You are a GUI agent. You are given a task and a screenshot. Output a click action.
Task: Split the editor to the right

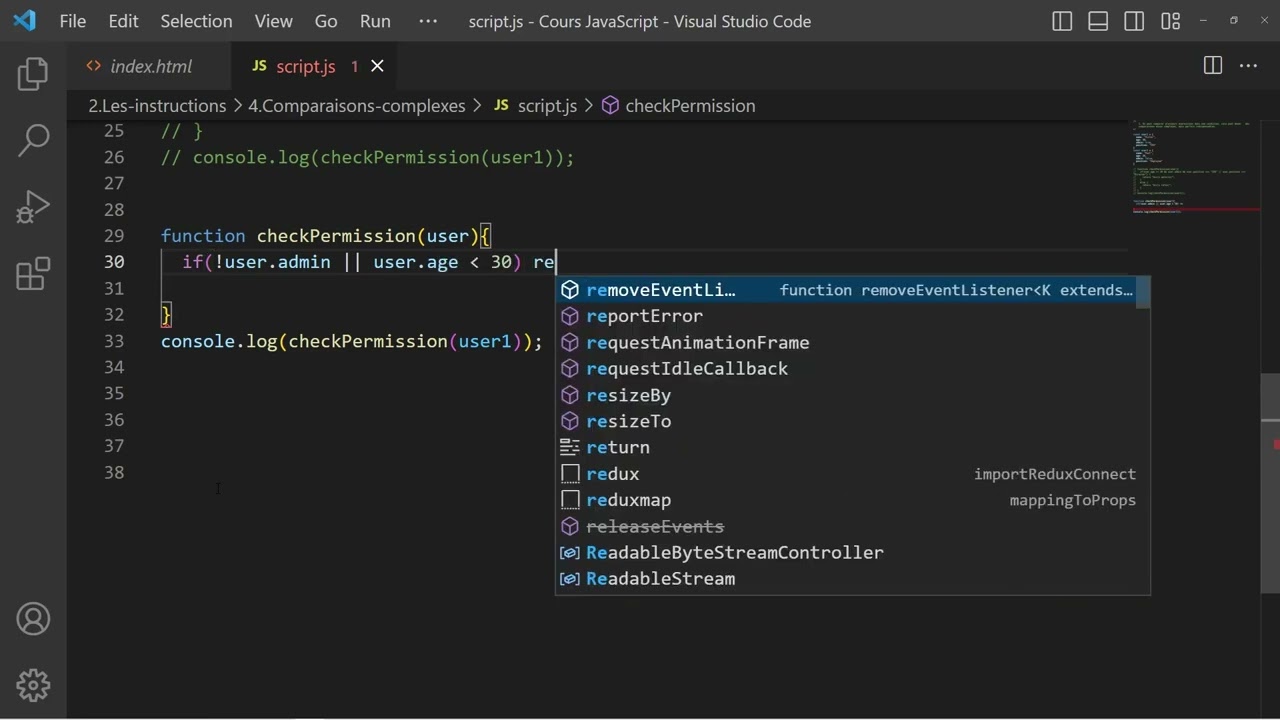(1213, 66)
